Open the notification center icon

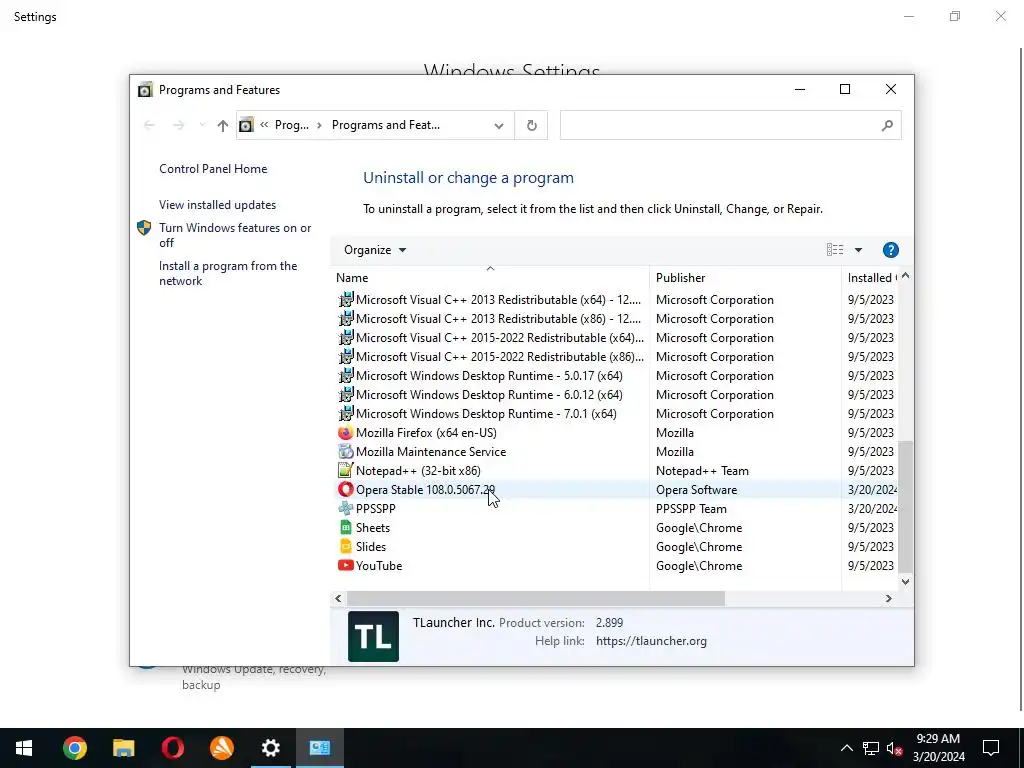[x=991, y=748]
